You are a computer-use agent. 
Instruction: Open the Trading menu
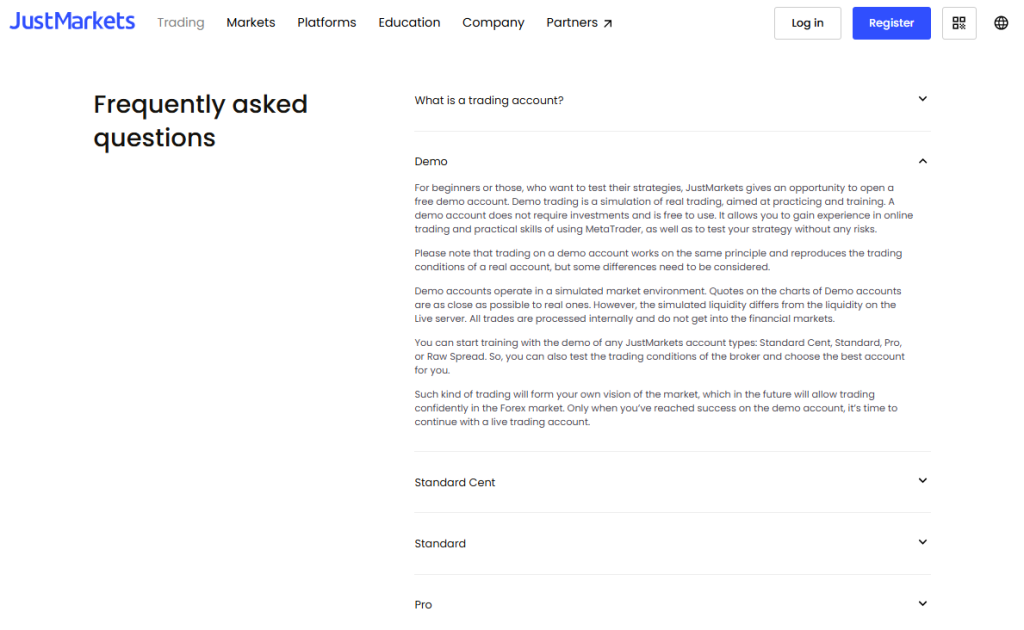(x=180, y=23)
